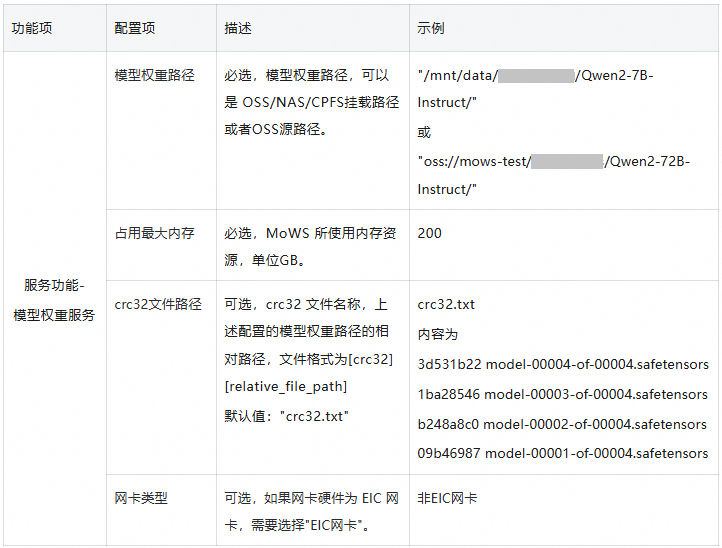Select the 模型权重路径 configuration cell
This screenshot has height=548, width=722.
(161, 130)
